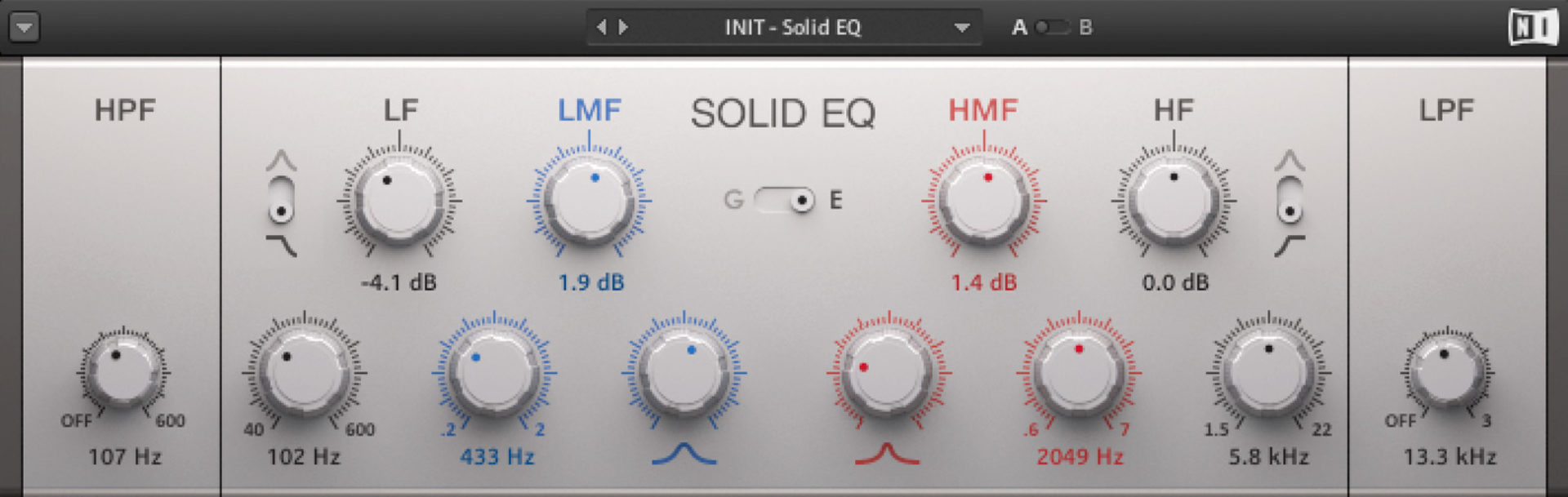Click the LF low shelf shape icon
The image size is (1568, 497).
pyautogui.click(x=281, y=246)
